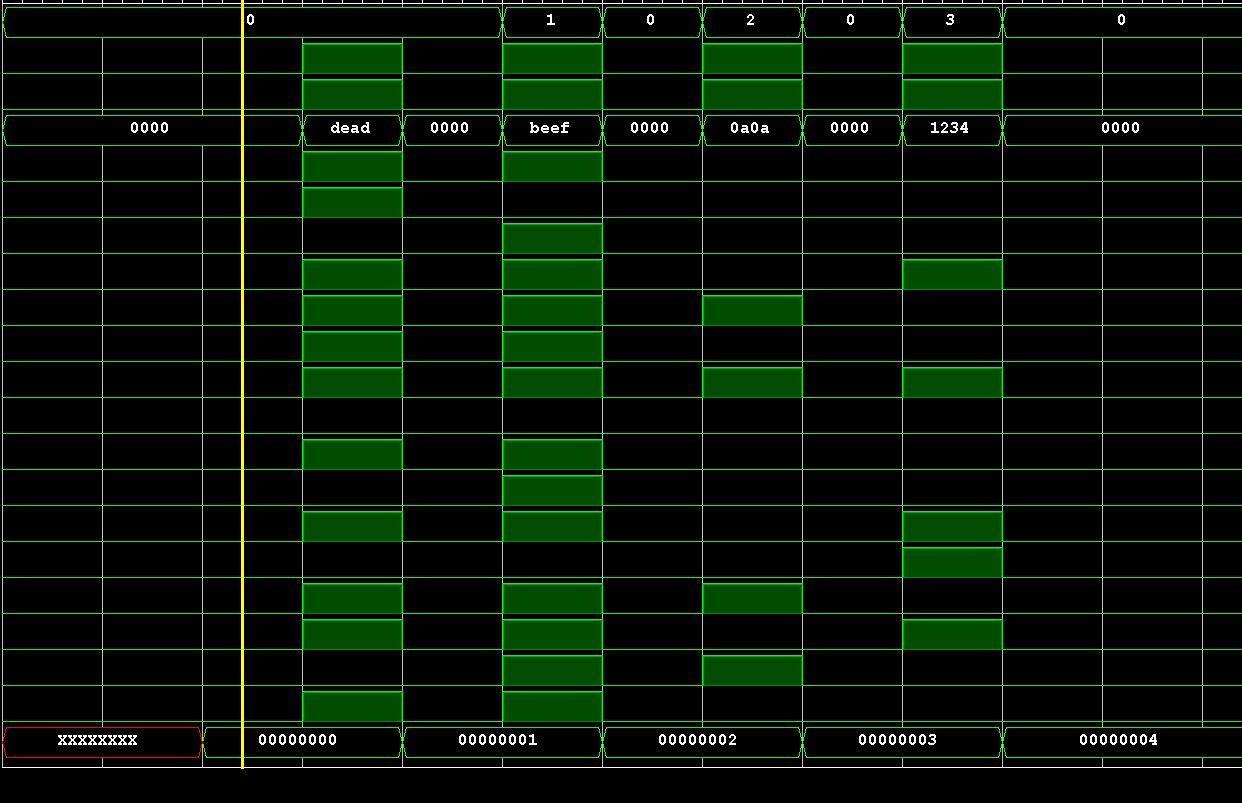Image resolution: width=1242 pixels, height=803 pixels.
Task: Click the 0000 segment following 1234
Action: [x=1121, y=129]
